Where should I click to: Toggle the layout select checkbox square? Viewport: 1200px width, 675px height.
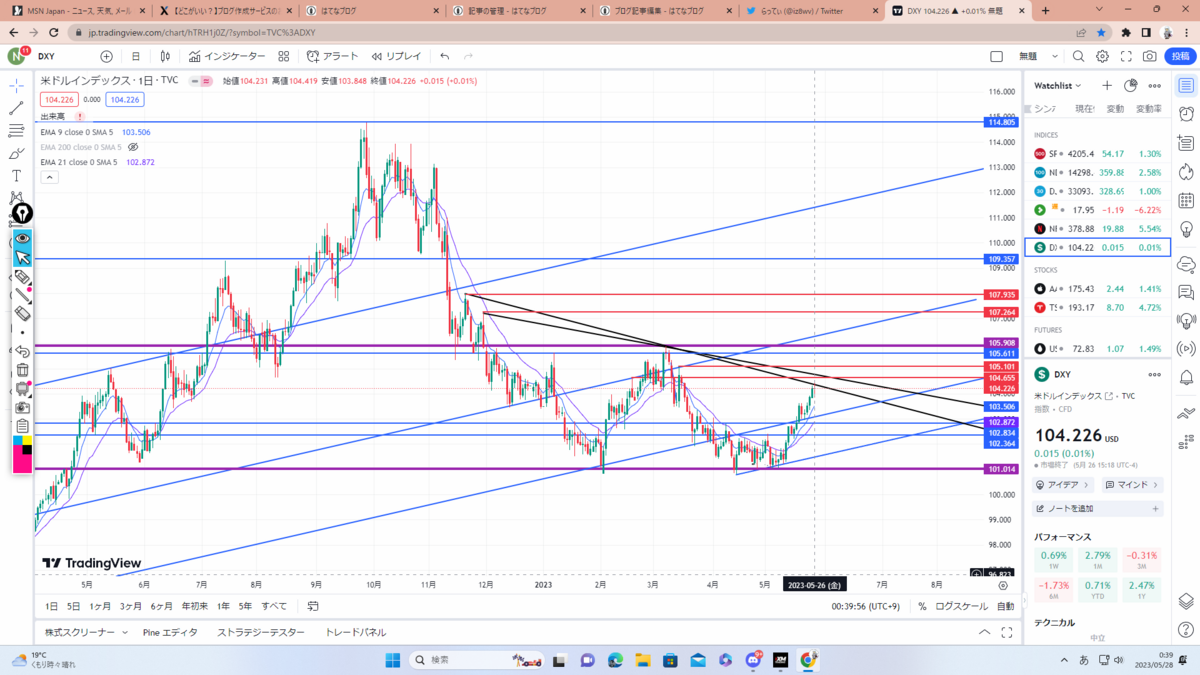pos(996,57)
